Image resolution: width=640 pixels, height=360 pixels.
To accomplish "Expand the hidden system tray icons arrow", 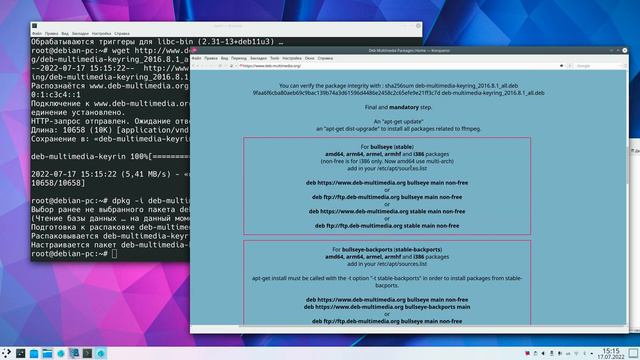I will 592,353.
